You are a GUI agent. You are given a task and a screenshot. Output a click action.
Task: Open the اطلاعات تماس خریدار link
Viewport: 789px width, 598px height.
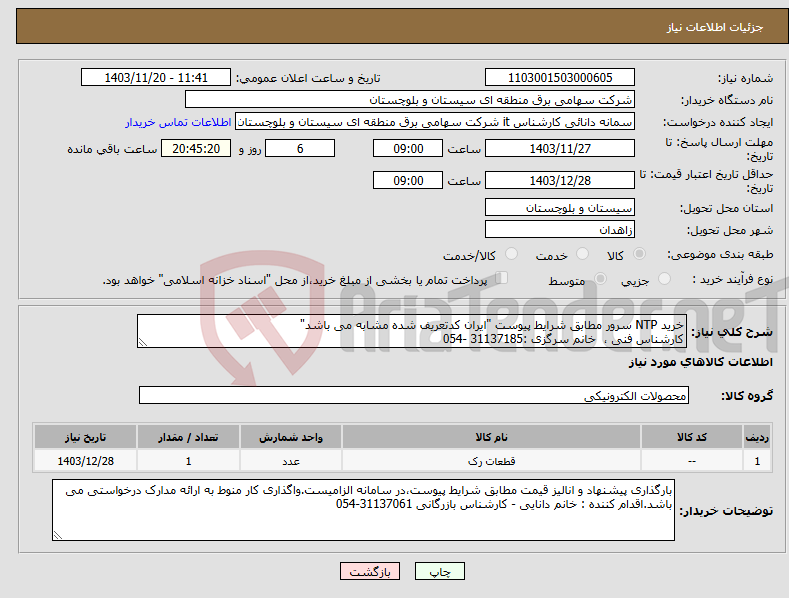178,122
